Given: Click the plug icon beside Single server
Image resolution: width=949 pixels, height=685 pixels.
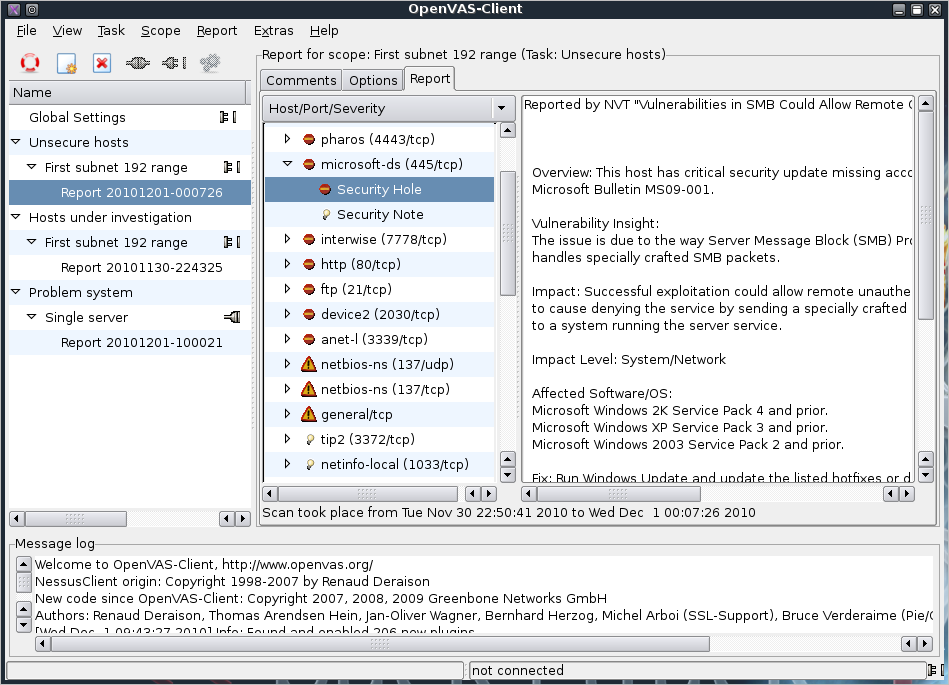Looking at the screenshot, I should [232, 317].
